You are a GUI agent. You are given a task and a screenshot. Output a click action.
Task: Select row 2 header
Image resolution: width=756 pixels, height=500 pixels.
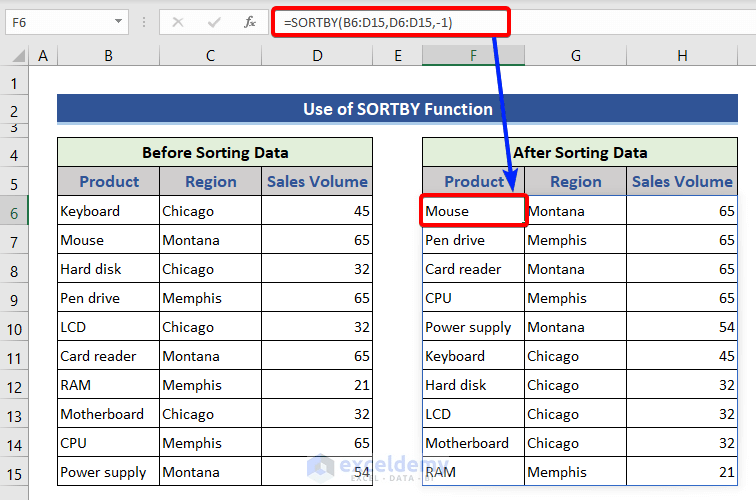[x=14, y=111]
